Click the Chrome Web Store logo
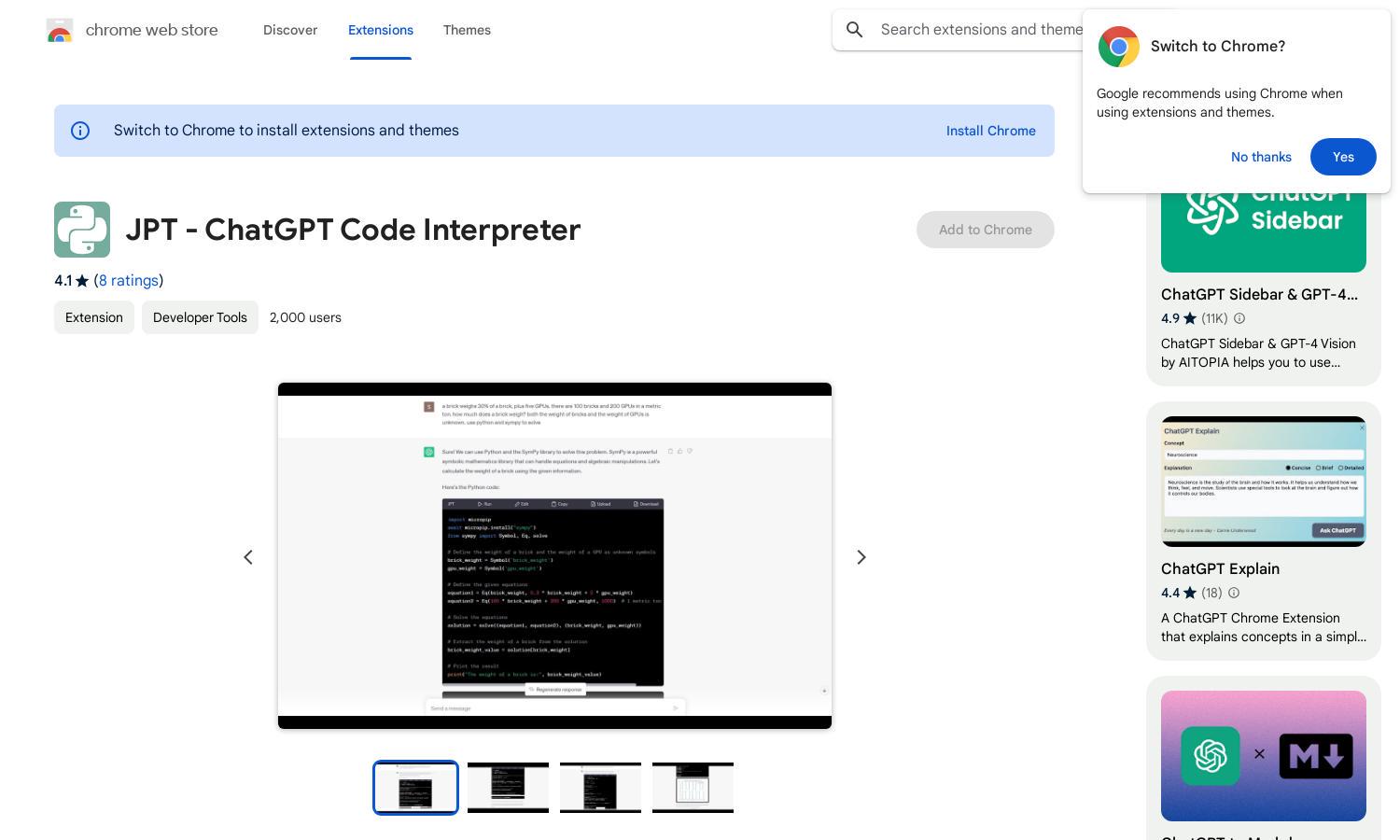 [60, 30]
